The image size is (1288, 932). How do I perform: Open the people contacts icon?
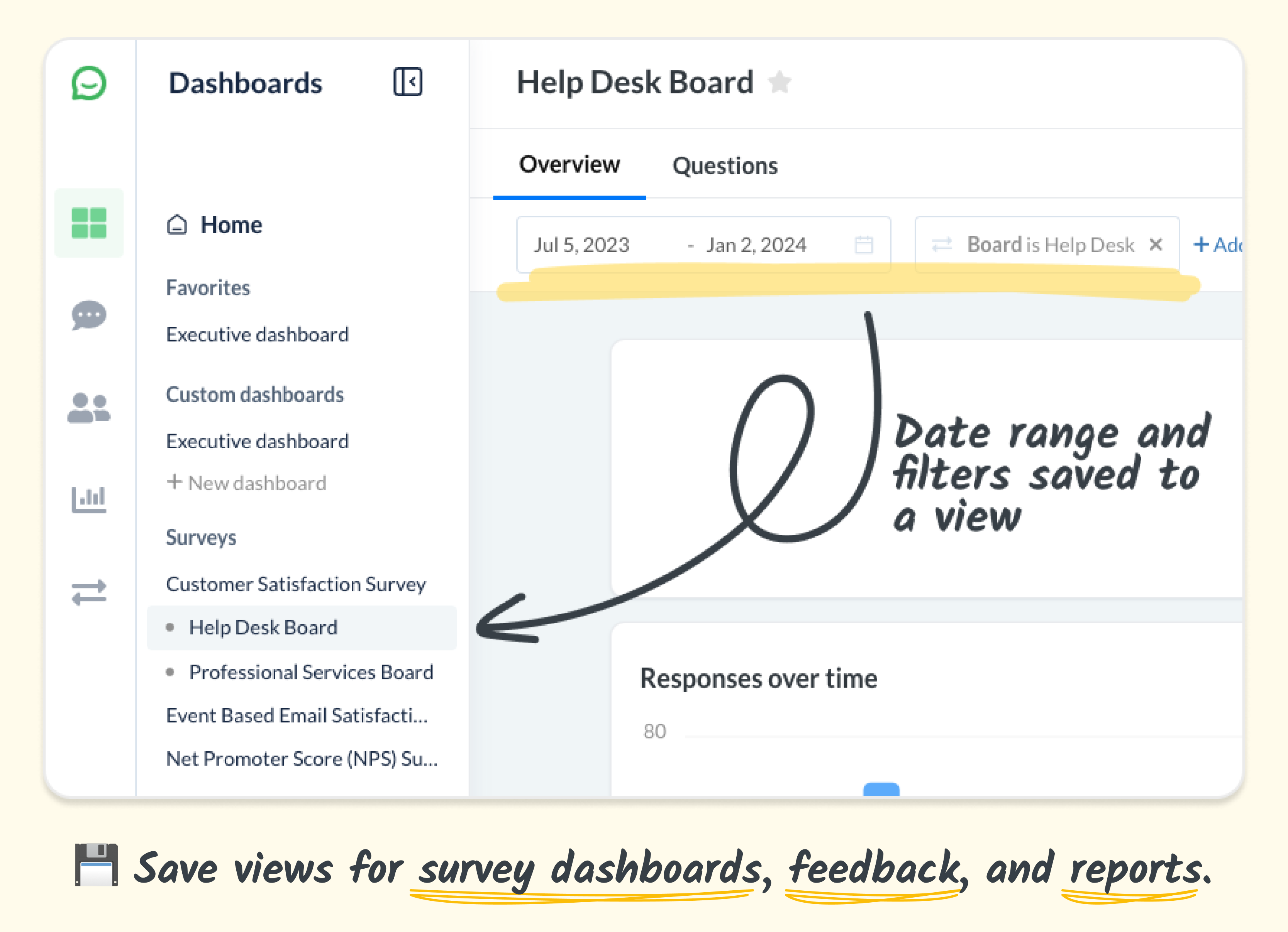click(89, 408)
